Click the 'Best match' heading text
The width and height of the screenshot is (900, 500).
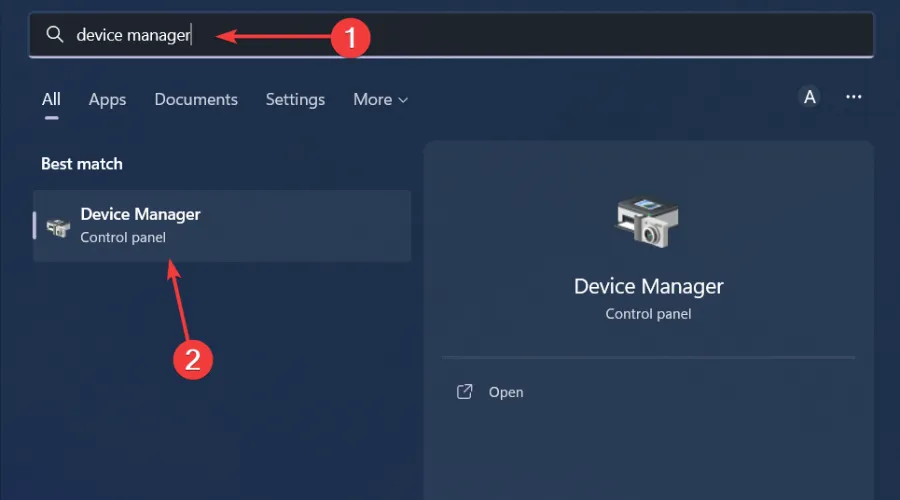click(82, 164)
